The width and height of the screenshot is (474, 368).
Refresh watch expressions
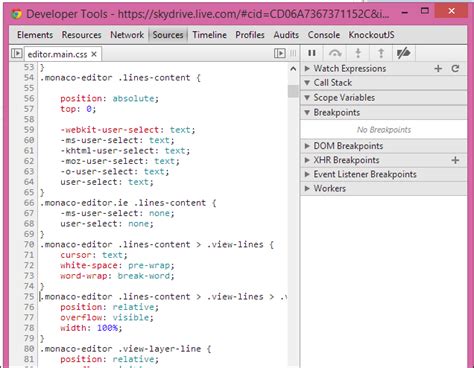(x=455, y=69)
